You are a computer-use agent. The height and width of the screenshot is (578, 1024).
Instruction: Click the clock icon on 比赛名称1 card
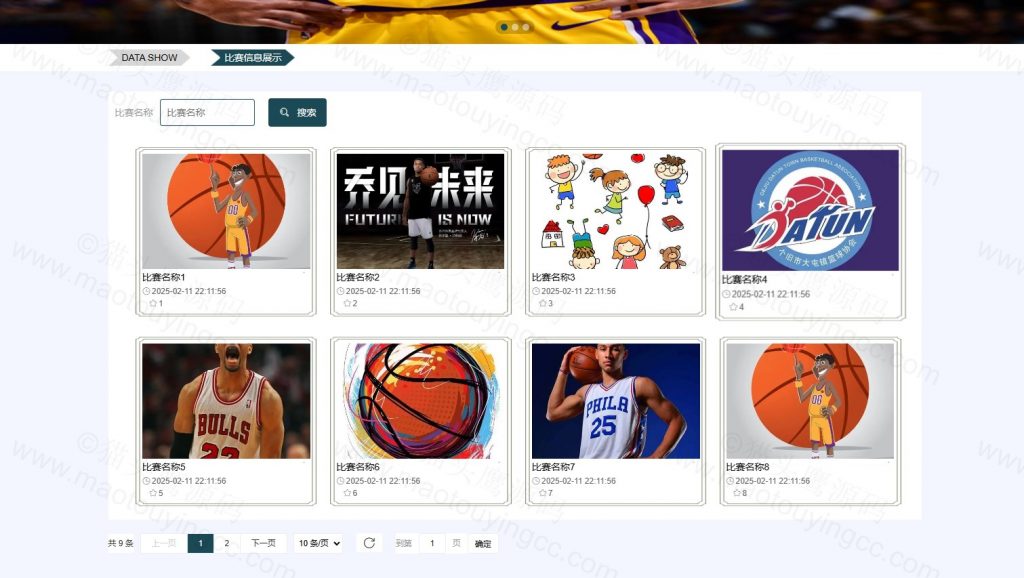click(146, 291)
